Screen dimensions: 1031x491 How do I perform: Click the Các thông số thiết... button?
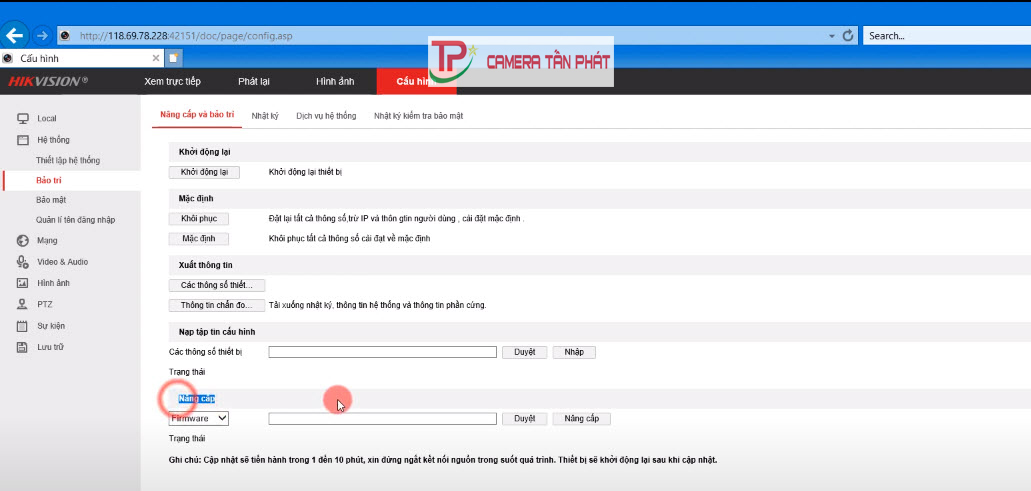(x=217, y=285)
